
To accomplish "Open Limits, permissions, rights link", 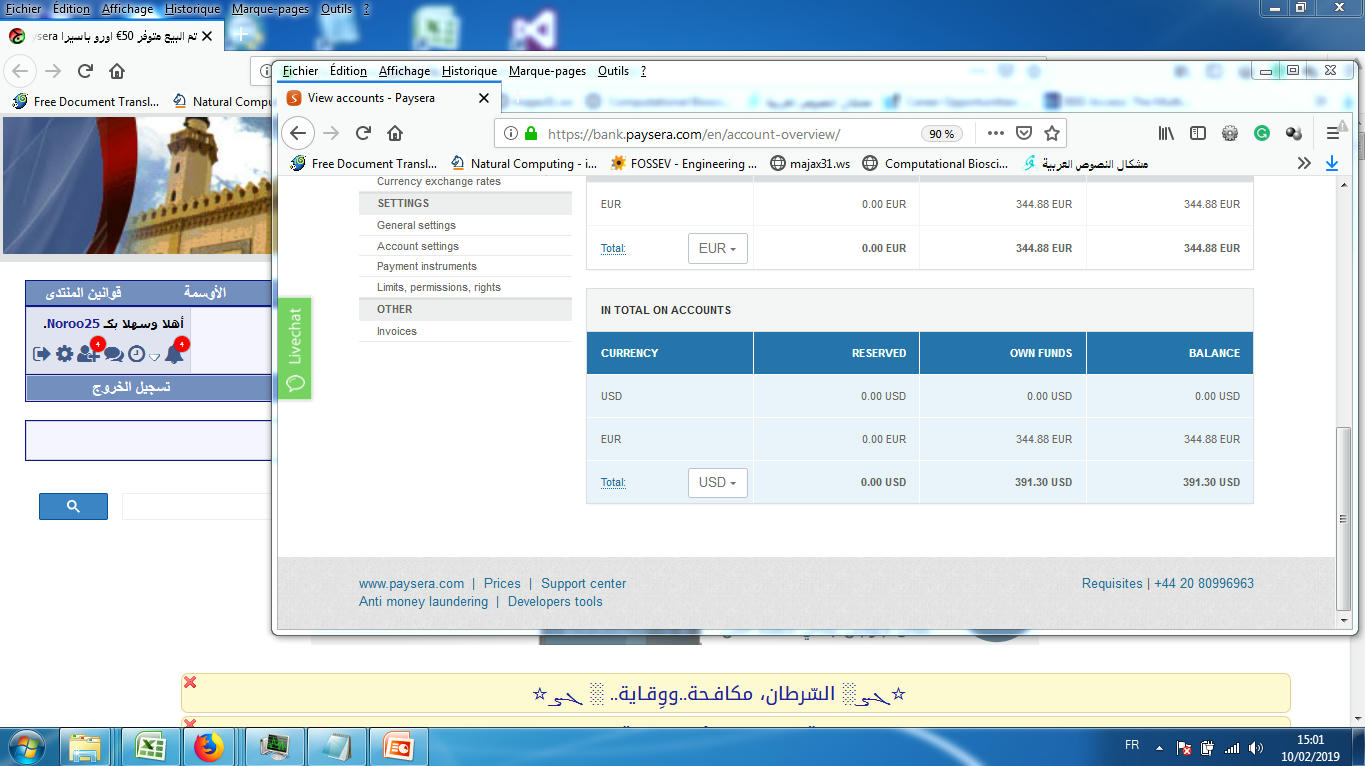I will coord(439,287).
